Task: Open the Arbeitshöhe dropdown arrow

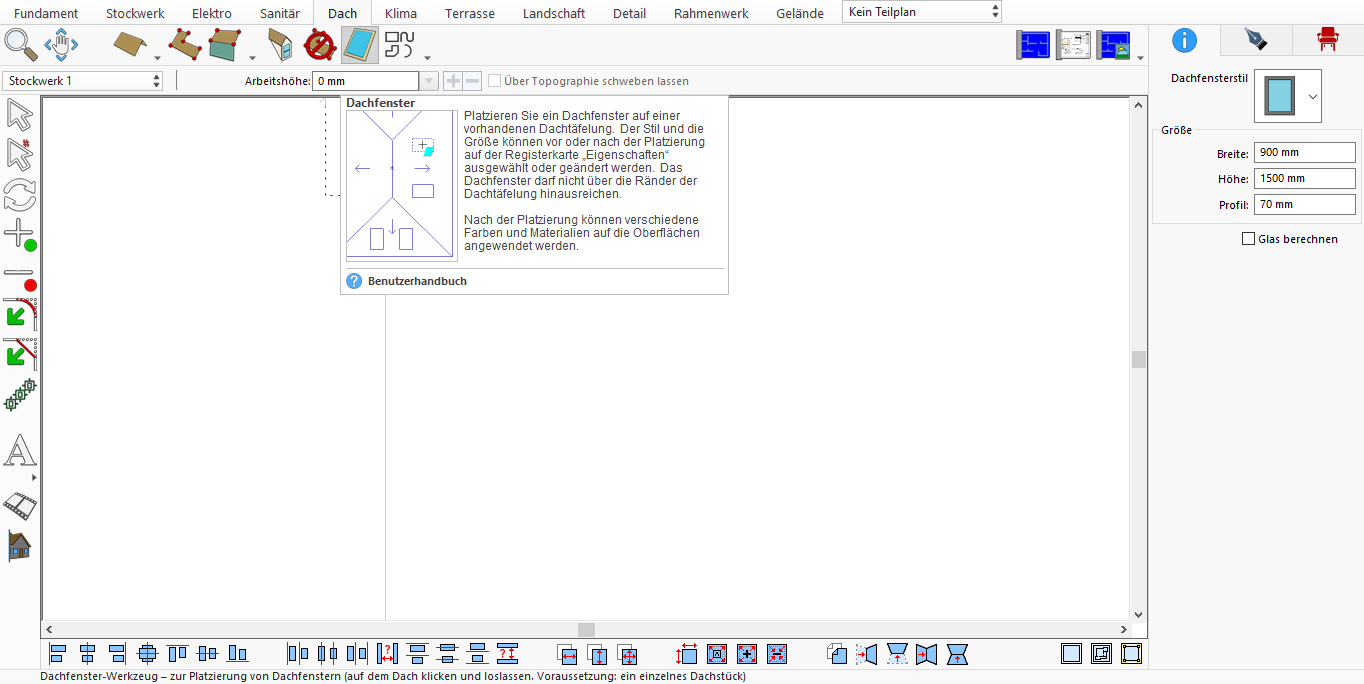Action: tap(429, 81)
